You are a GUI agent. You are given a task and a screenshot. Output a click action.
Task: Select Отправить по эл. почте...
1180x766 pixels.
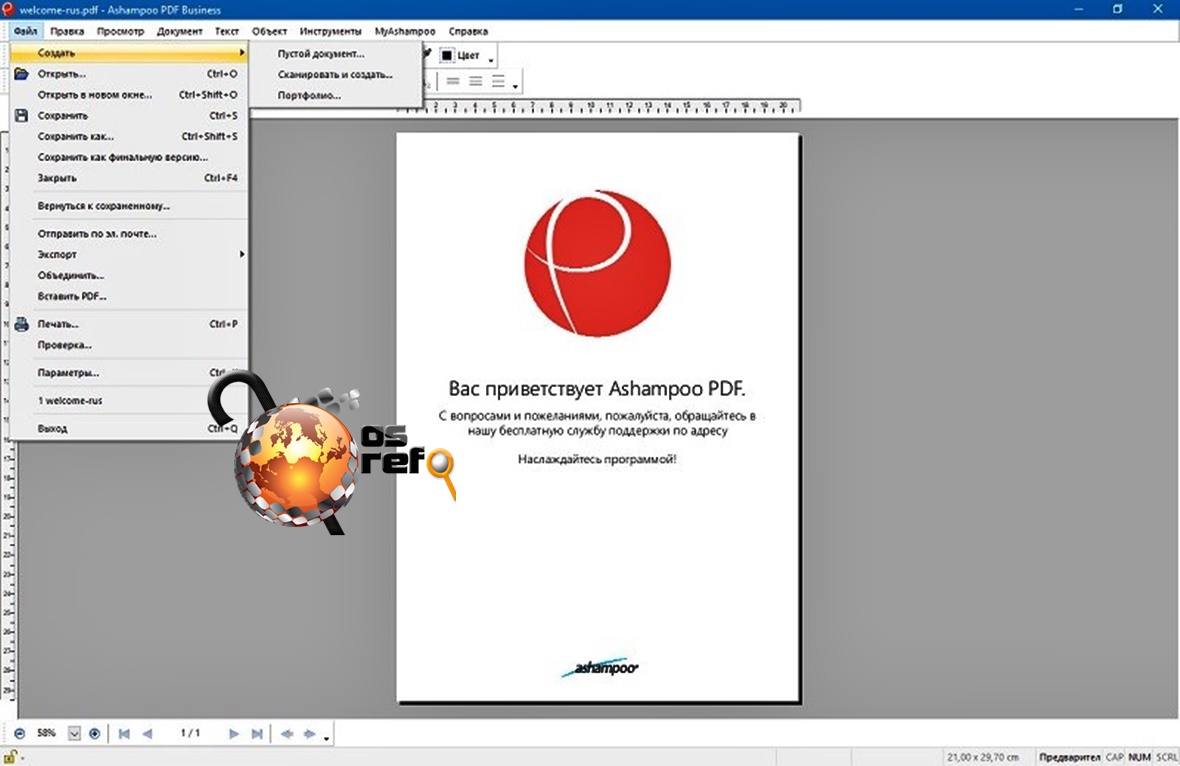click(129, 233)
